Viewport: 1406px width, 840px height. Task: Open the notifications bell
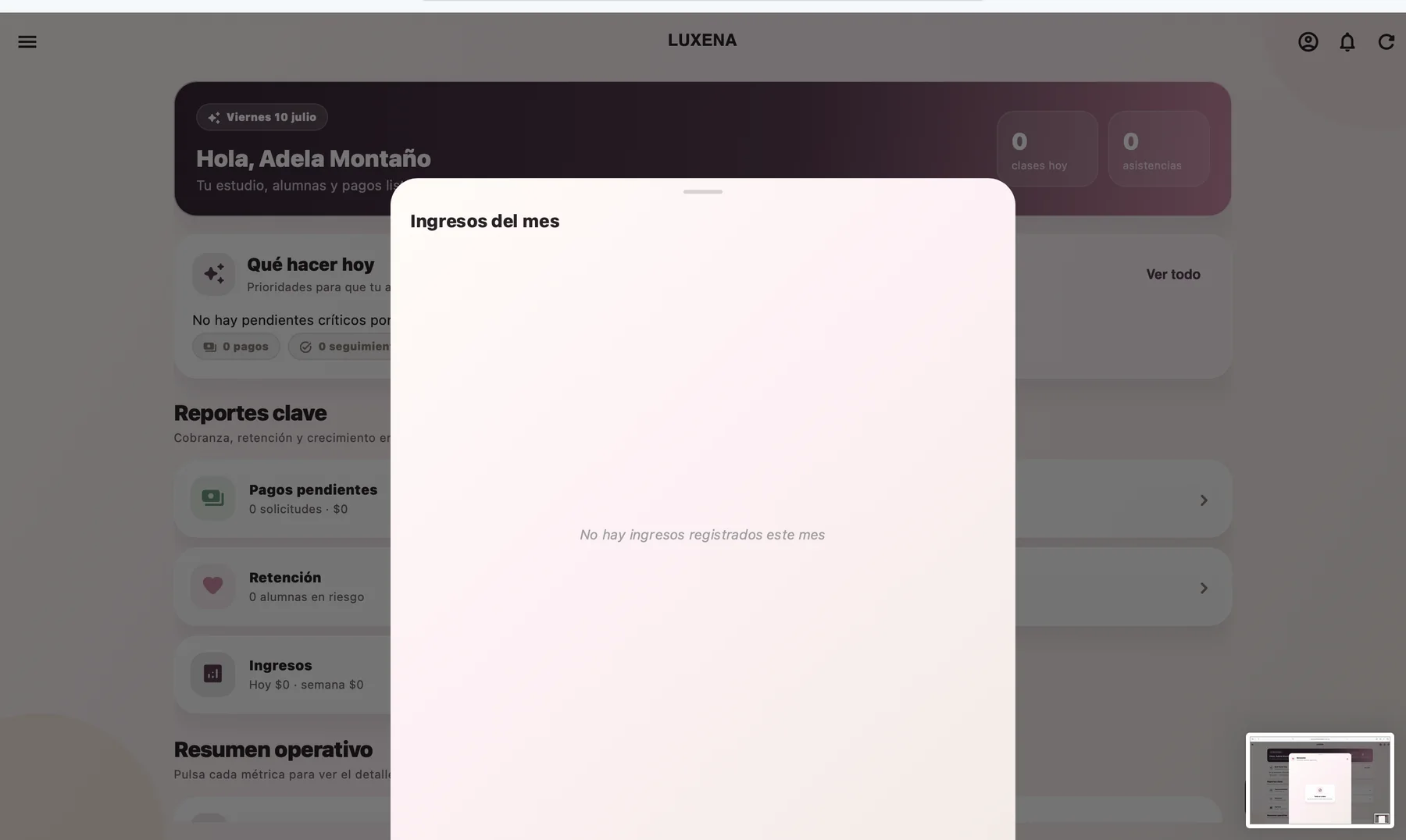(1347, 41)
